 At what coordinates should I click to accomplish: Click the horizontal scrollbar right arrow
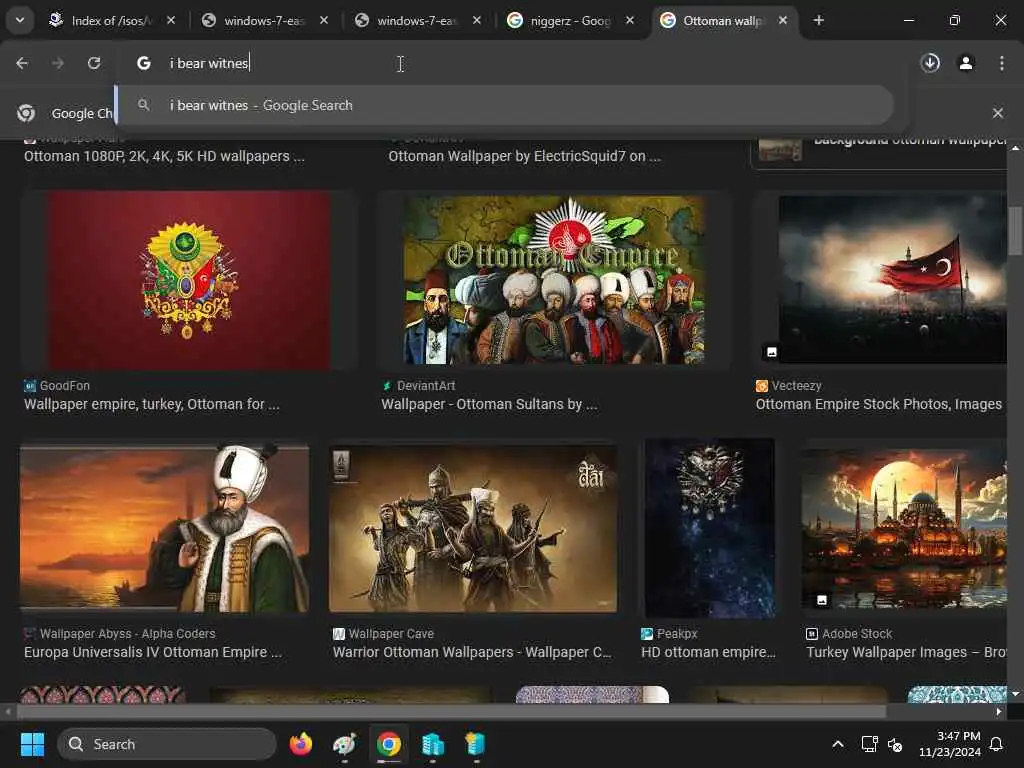(x=999, y=711)
